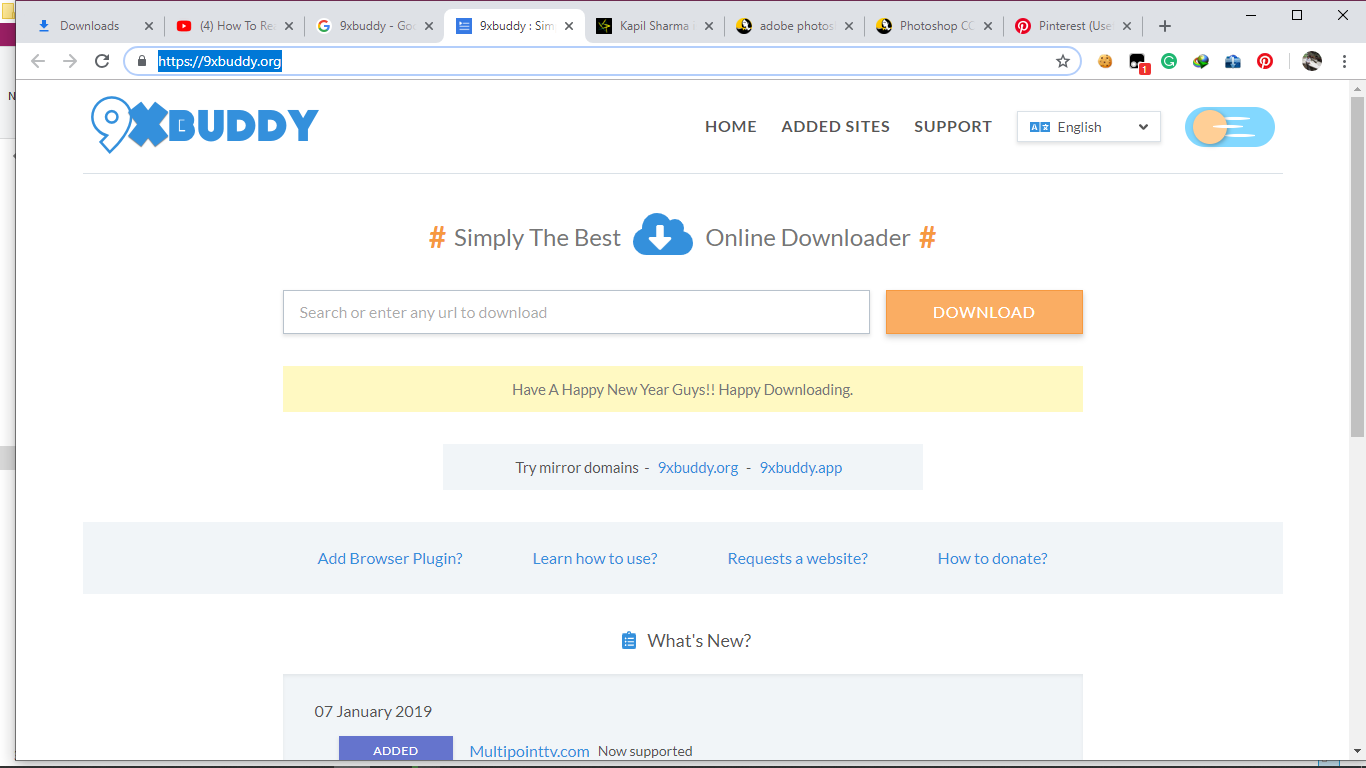Click the vertical page scrollbar thumb

point(1357,267)
